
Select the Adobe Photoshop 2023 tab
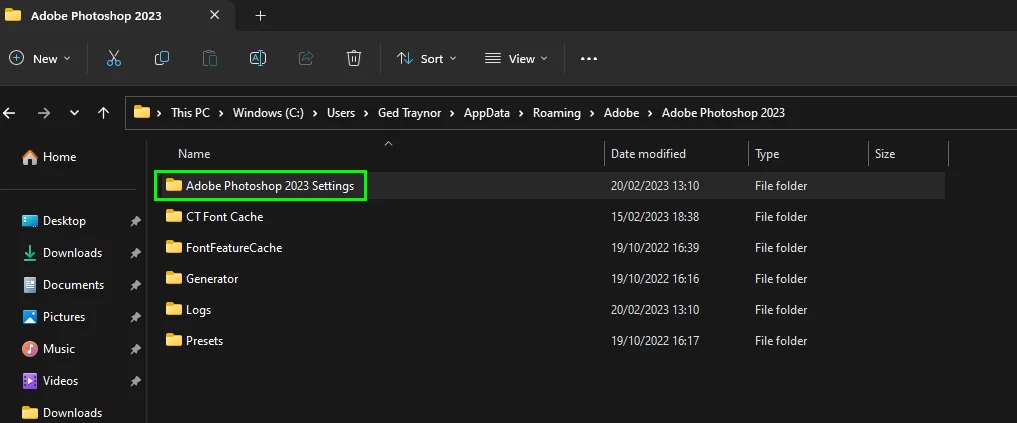(x=117, y=15)
